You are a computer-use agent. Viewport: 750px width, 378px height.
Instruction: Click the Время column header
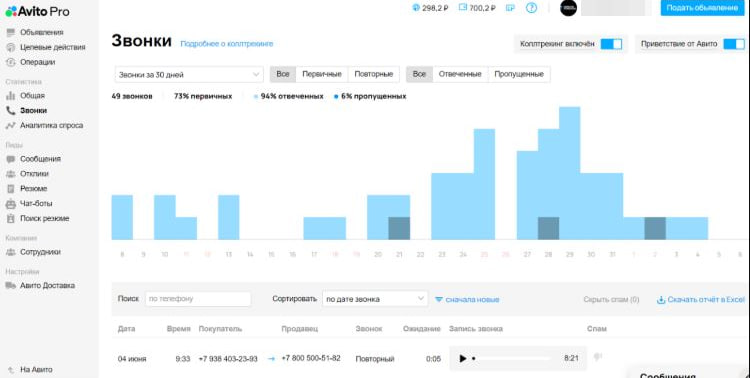(x=178, y=329)
